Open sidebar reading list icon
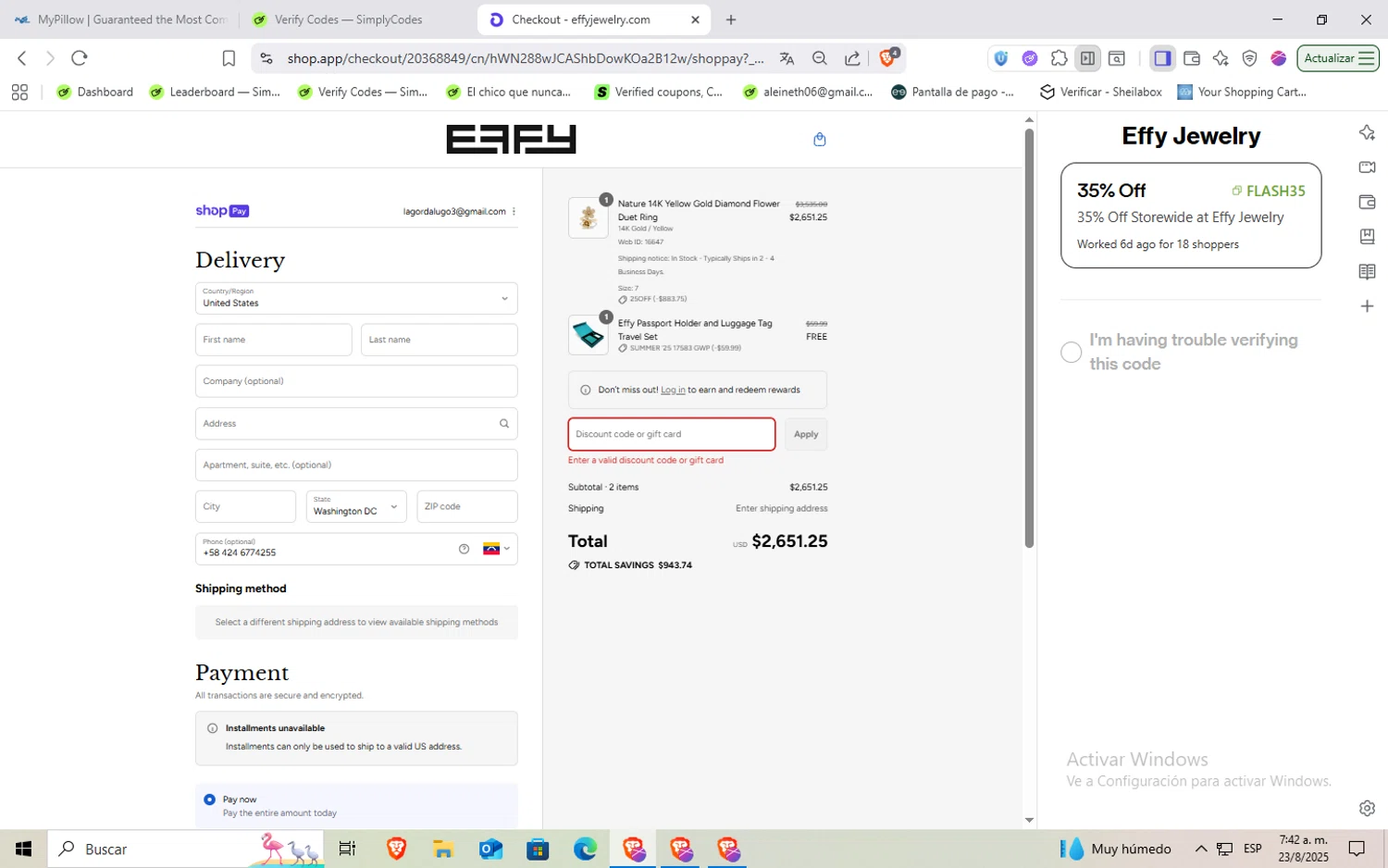Screen dimensions: 1388x868 click(x=1367, y=271)
